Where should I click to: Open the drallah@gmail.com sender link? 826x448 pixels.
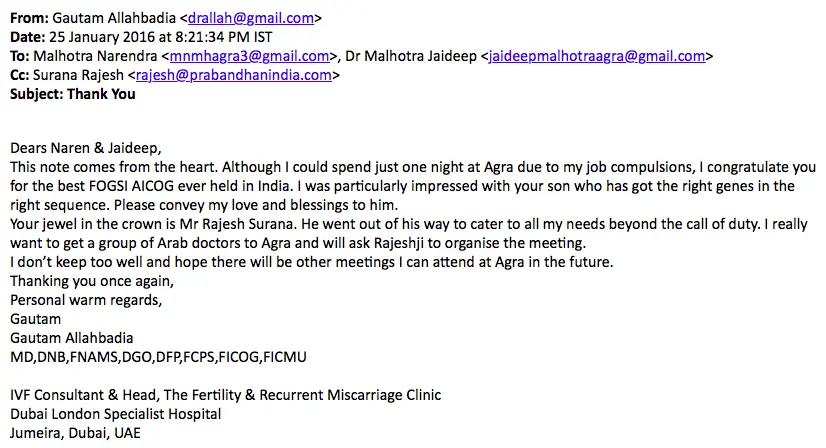[x=251, y=18]
